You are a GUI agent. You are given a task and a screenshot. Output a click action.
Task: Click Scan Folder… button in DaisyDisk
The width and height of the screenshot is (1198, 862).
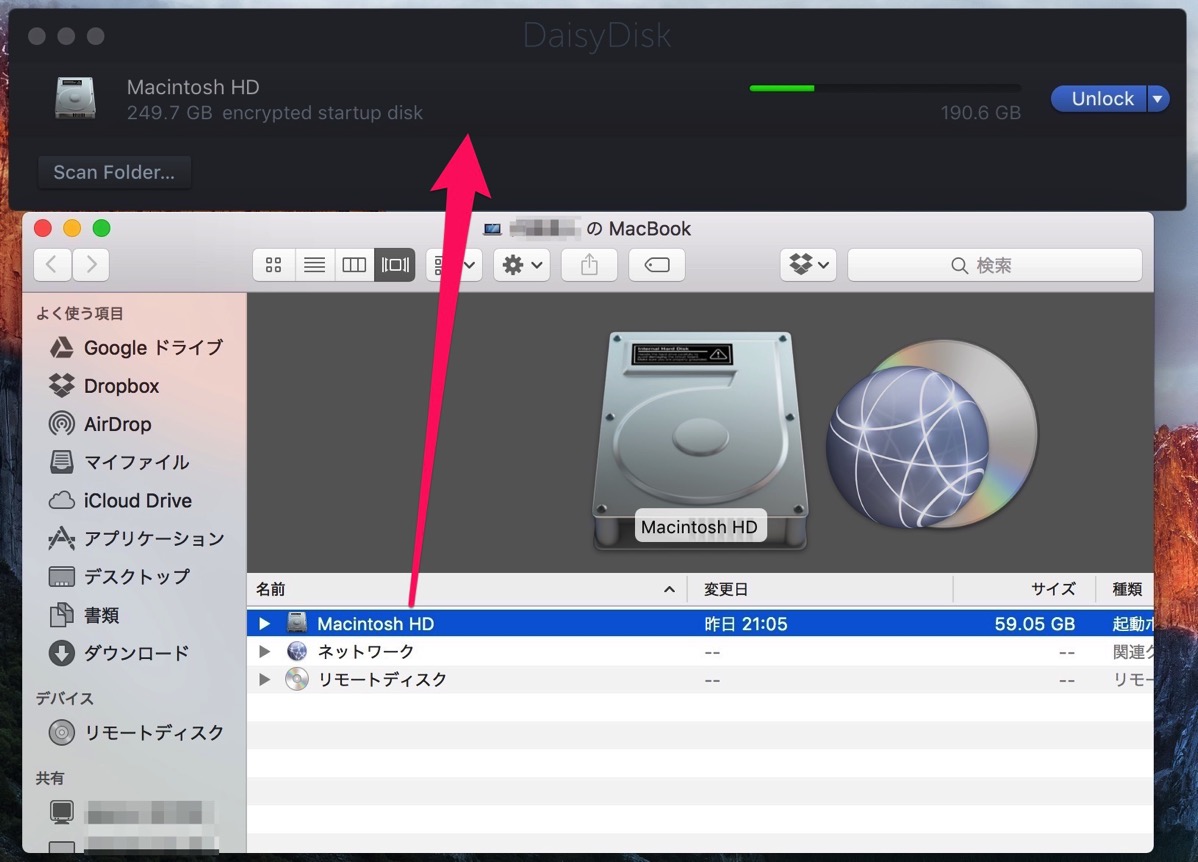(x=114, y=172)
